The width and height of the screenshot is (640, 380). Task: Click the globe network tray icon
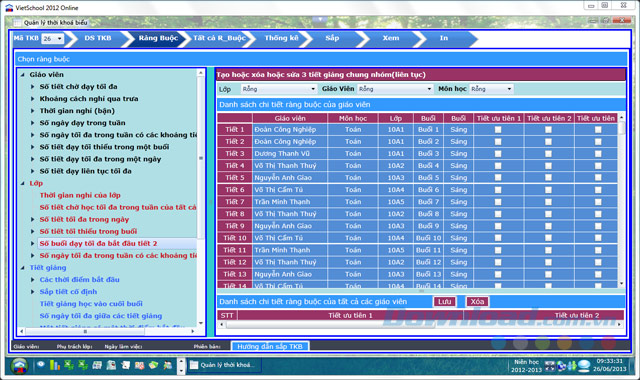tap(561, 366)
